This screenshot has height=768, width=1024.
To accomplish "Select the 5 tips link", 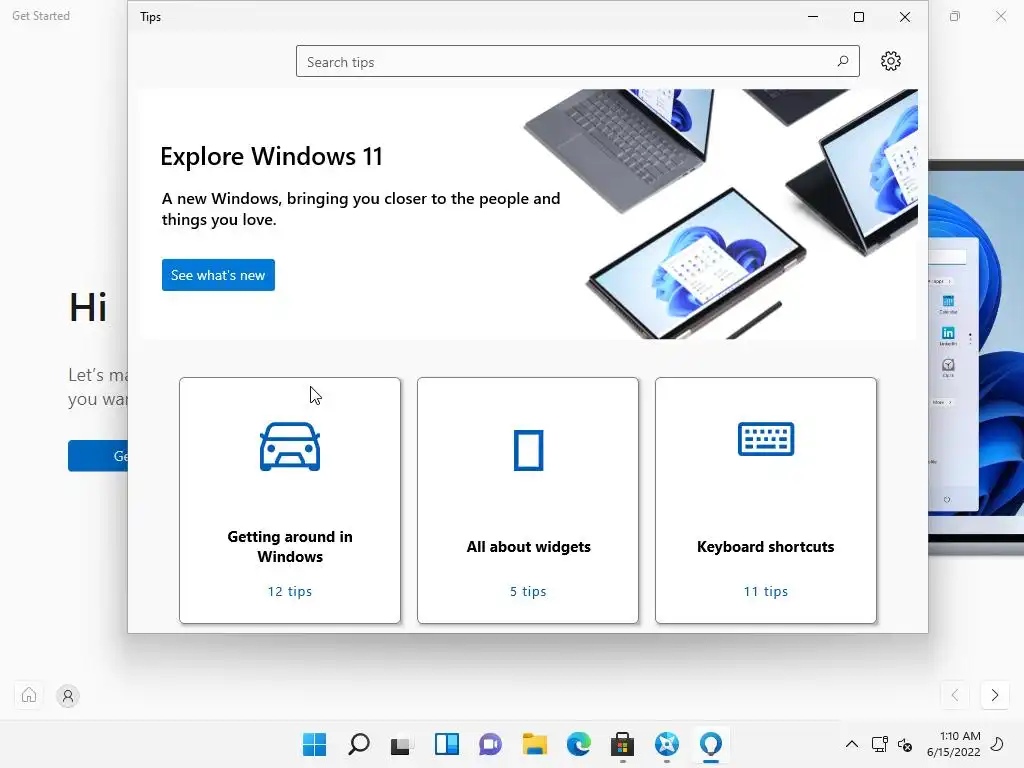I will 528,591.
